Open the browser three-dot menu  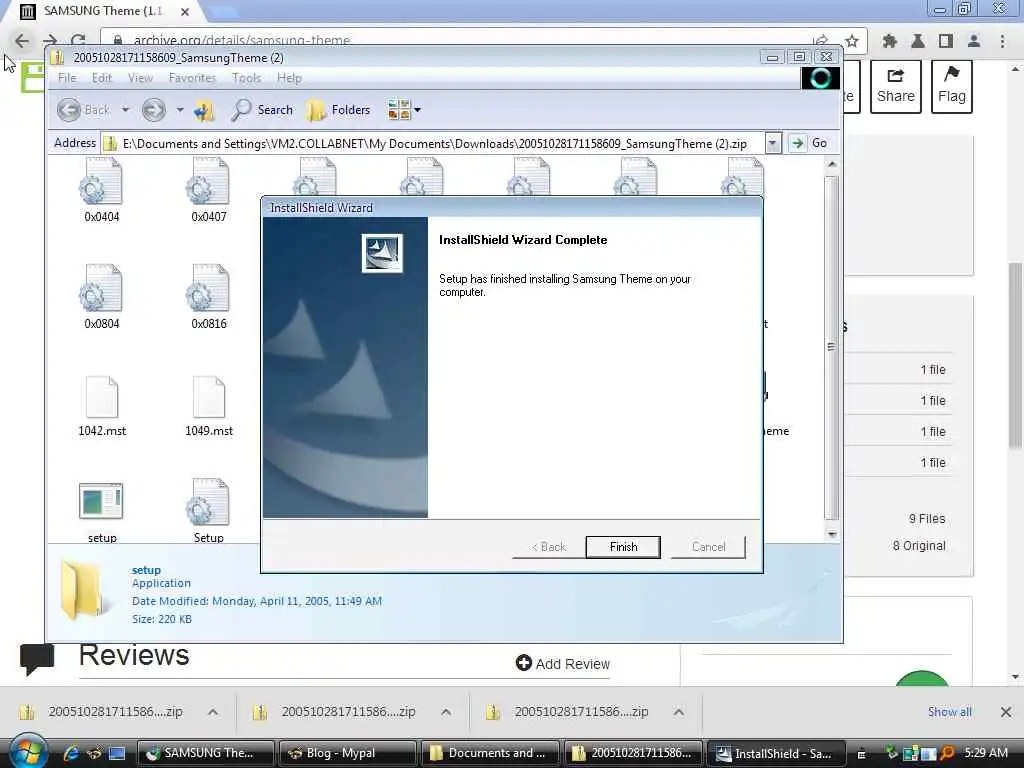point(1002,40)
